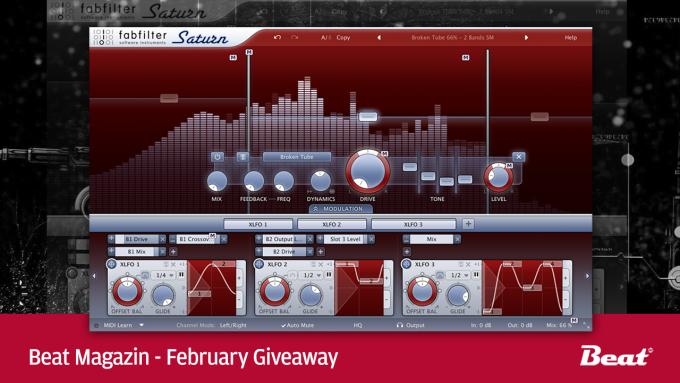680x383 pixels.
Task: Toggle the XLFO 3 source drag button
Action: click(x=406, y=264)
